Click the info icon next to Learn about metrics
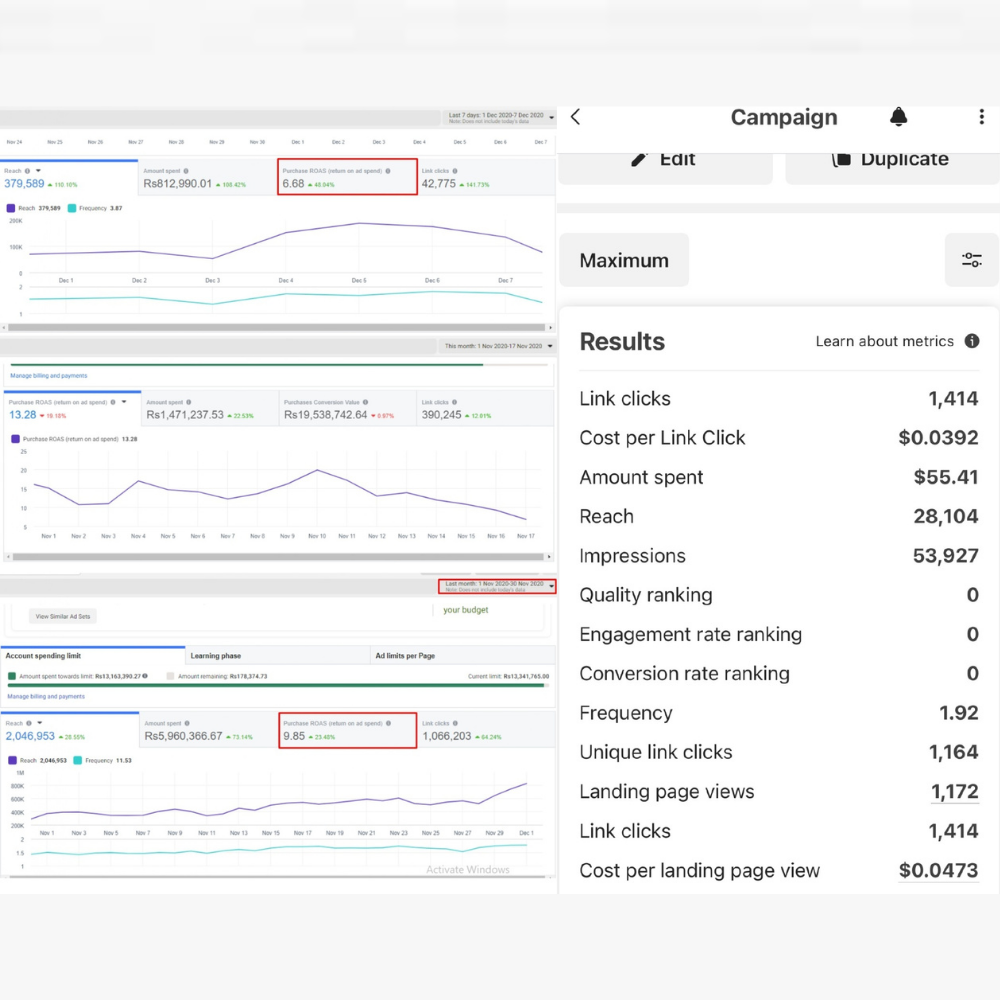 pos(971,341)
